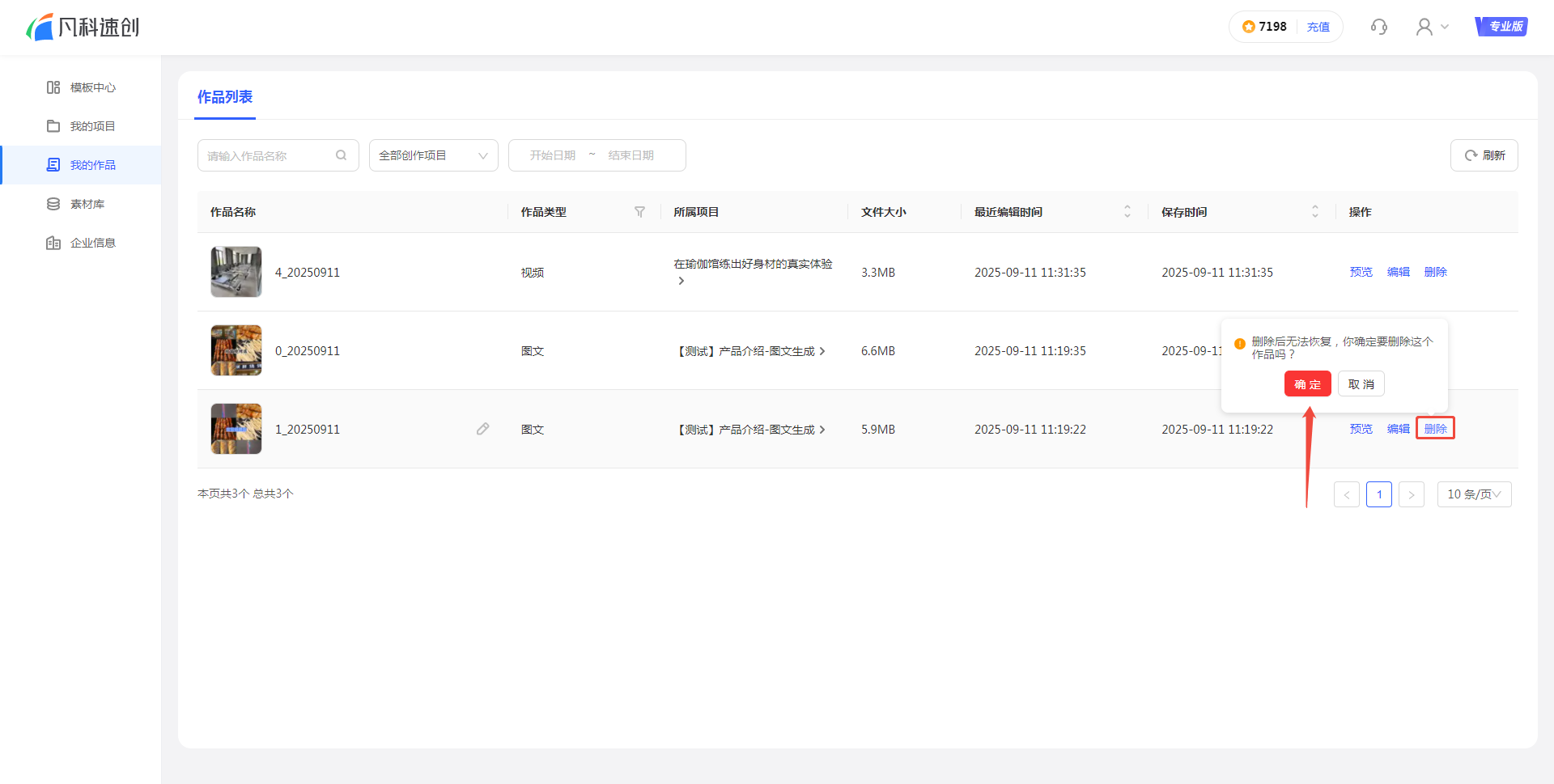Click the customer service headset icon

click(1378, 28)
